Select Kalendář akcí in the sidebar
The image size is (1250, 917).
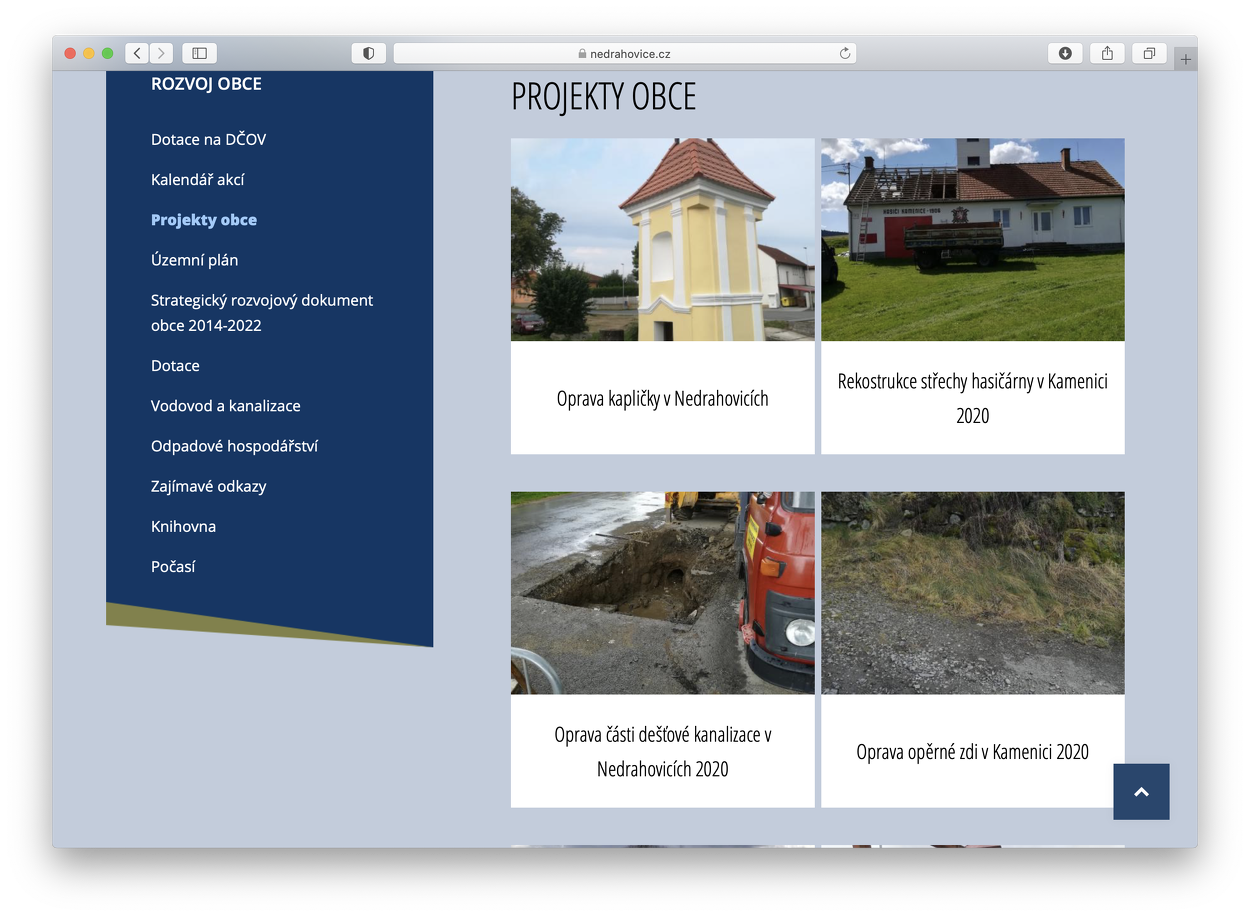coord(197,180)
